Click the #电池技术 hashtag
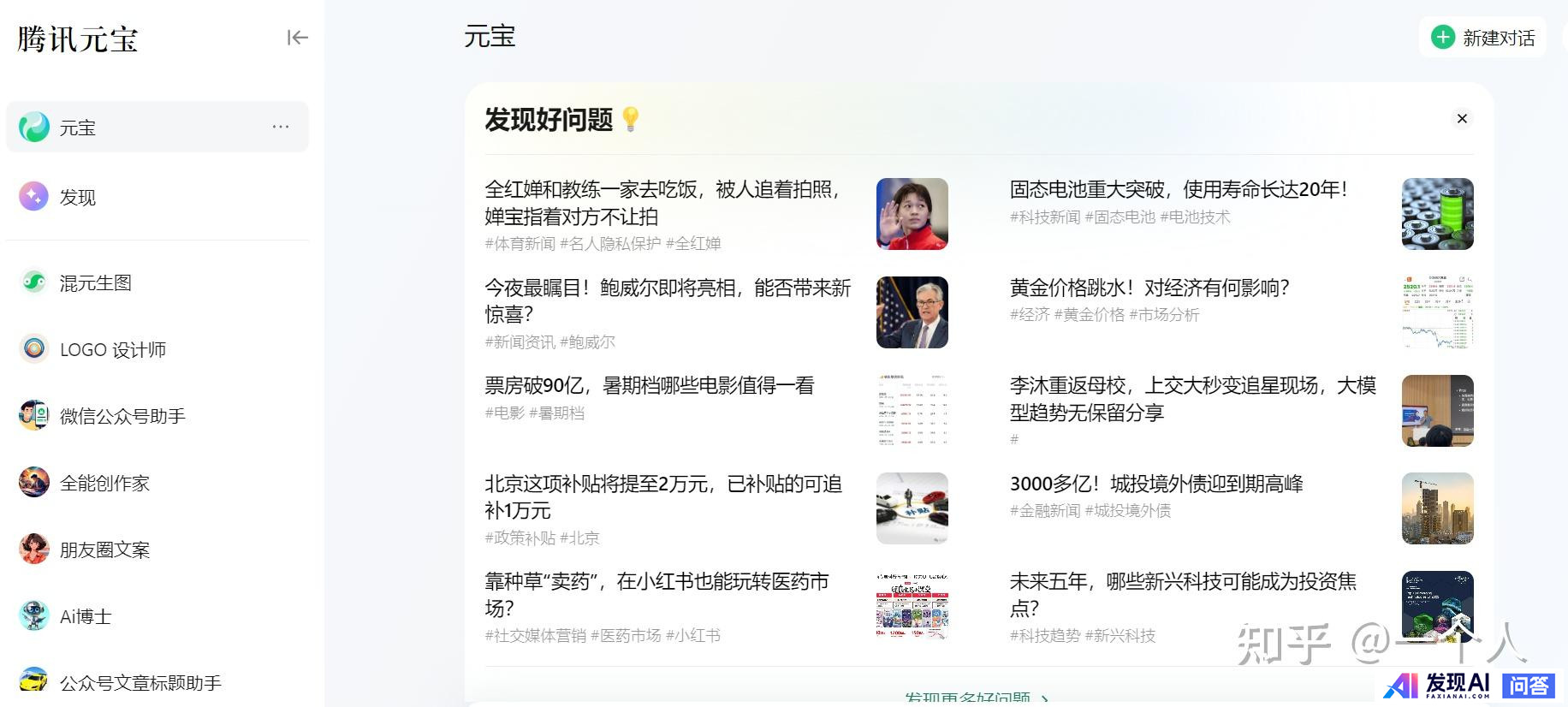Image resolution: width=1568 pixels, height=707 pixels. [1195, 217]
